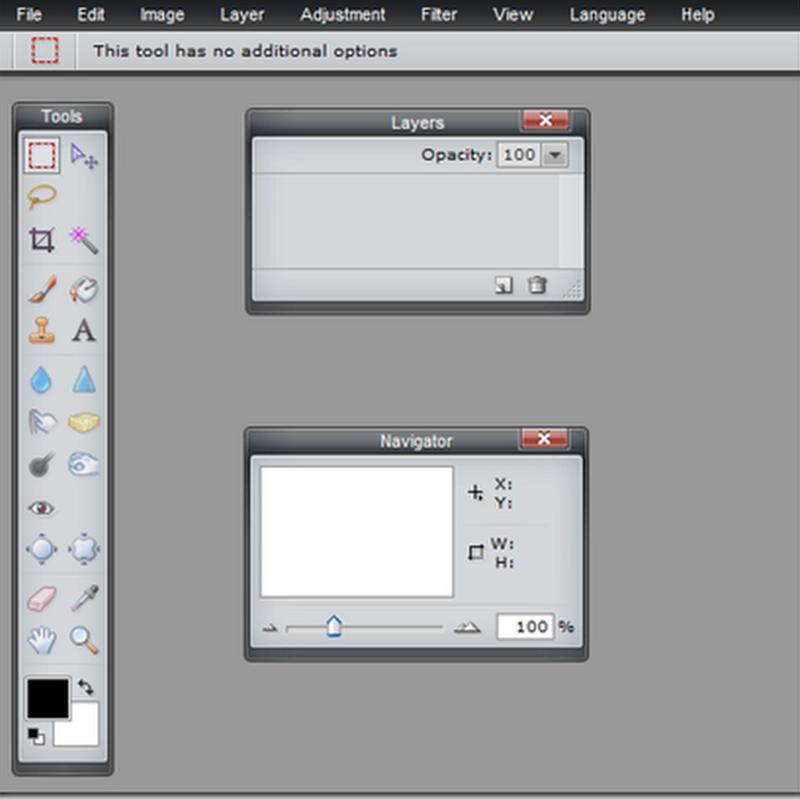Image resolution: width=800 pixels, height=800 pixels.
Task: Select the Move tool
Action: click(84, 156)
